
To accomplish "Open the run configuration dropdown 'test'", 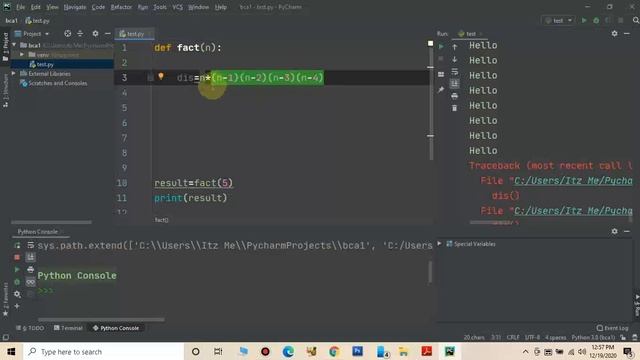I will click(558, 20).
